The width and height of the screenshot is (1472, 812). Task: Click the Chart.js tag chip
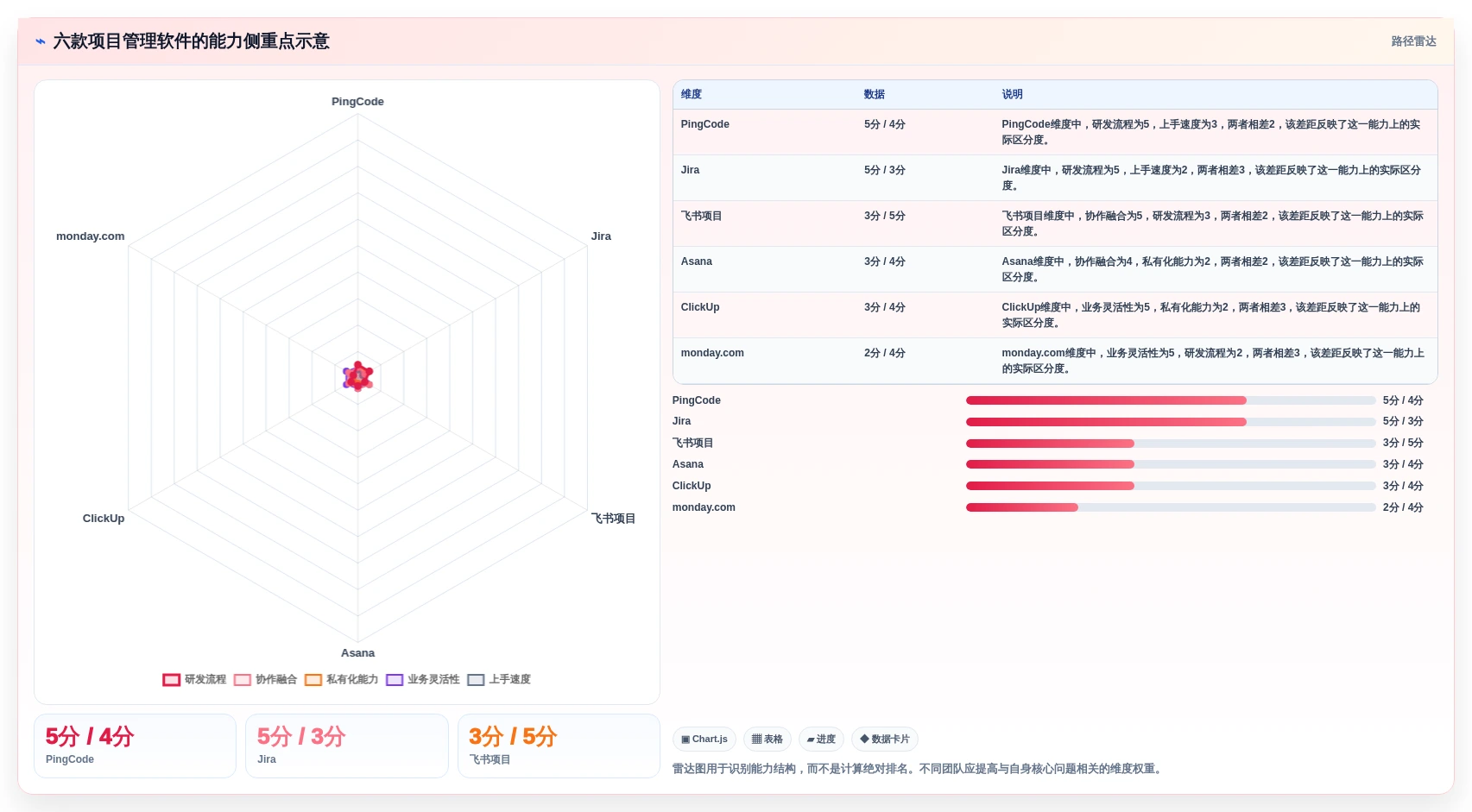pyautogui.click(x=704, y=740)
